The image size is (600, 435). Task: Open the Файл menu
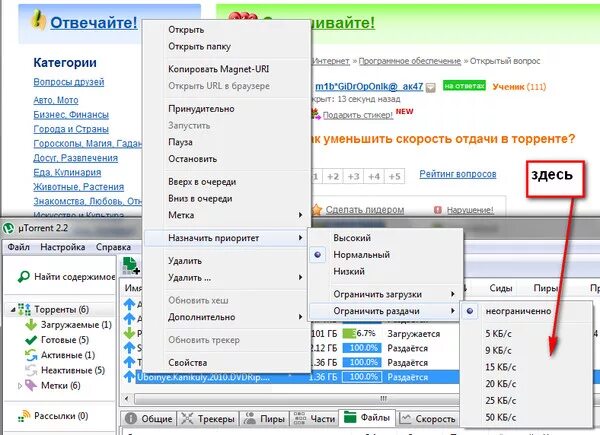coord(18,247)
